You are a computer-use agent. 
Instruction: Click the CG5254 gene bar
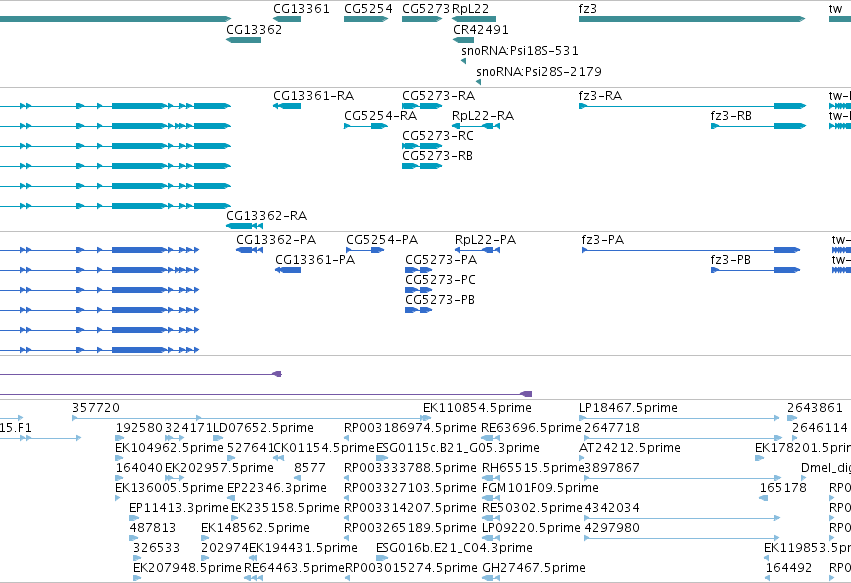(366, 19)
